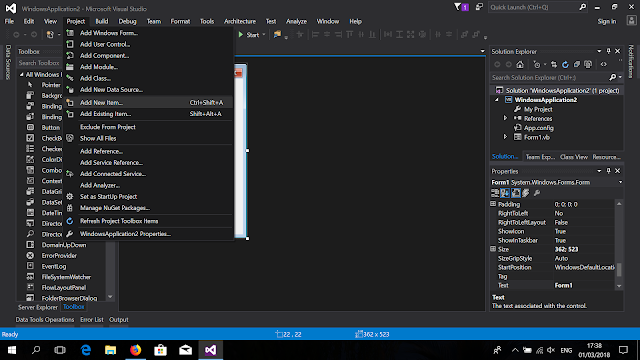Click the Start debugging button
The image size is (640, 360).
tap(249, 35)
